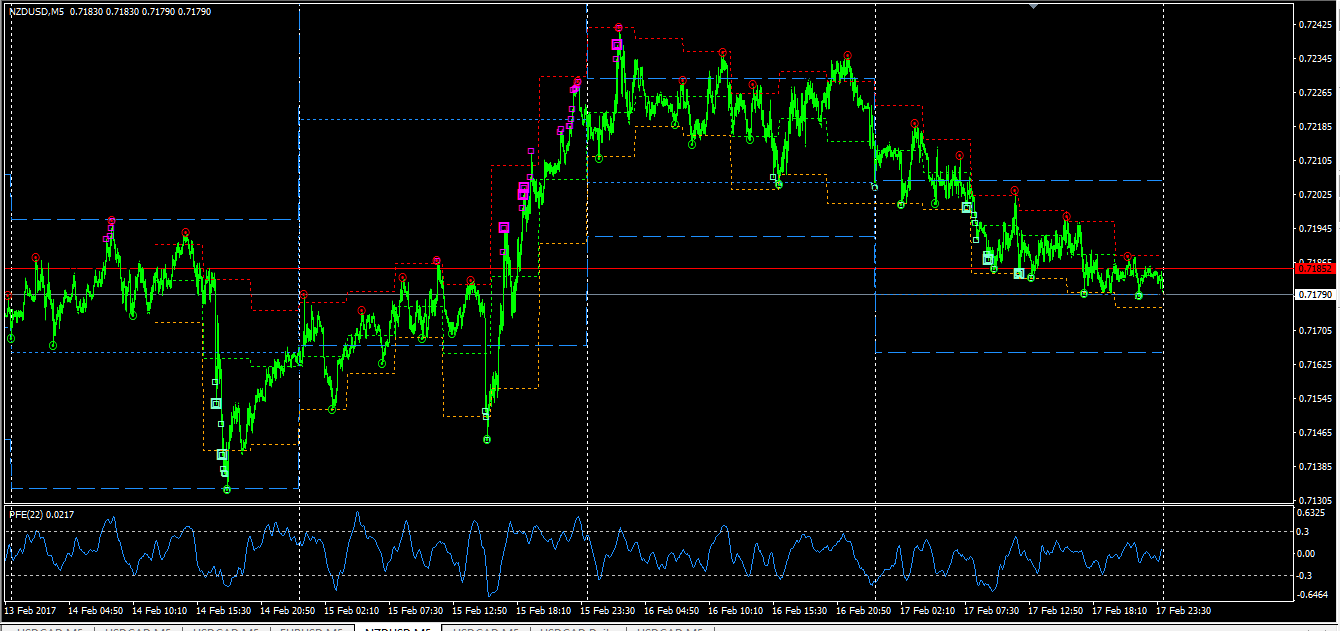This screenshot has height=631, width=1340.
Task: Click the 0.71945 price axis label
Action: pyautogui.click(x=1314, y=228)
